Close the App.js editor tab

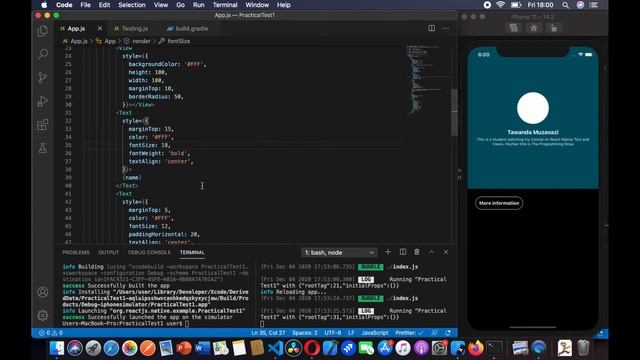coord(100,29)
